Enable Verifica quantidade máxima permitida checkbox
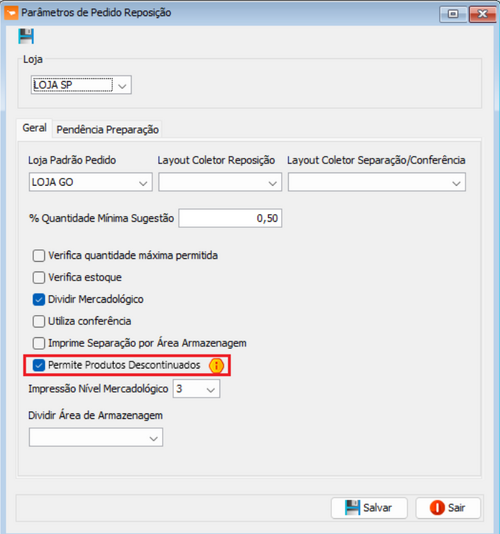500x534 pixels. (x=39, y=255)
